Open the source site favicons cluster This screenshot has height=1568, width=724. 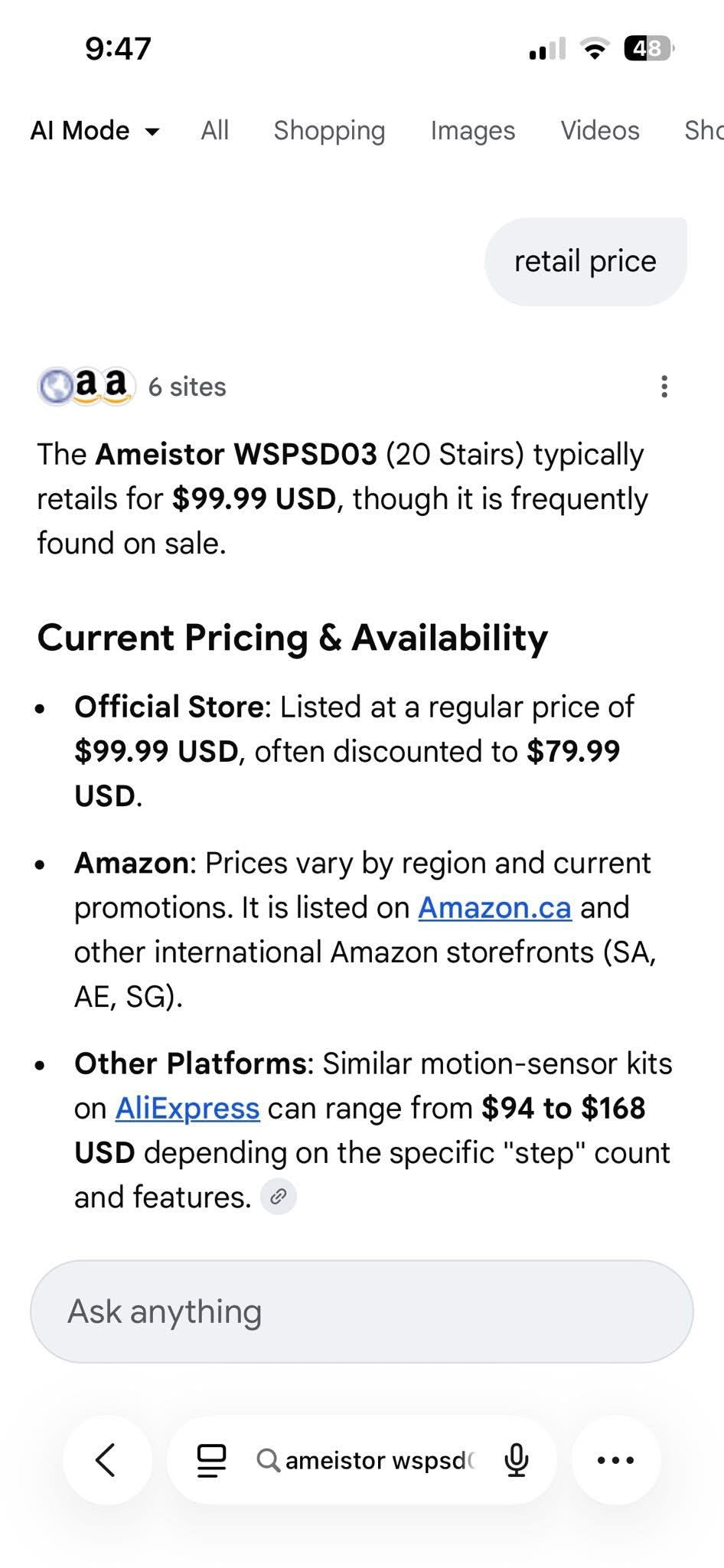[x=86, y=386]
